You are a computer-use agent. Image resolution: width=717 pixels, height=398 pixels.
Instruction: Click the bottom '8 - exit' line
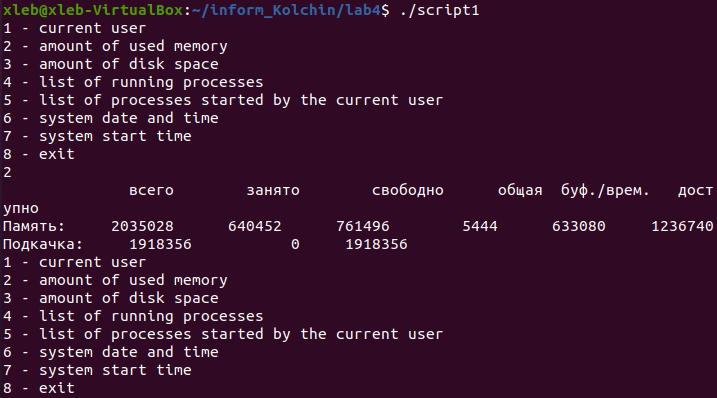pos(38,388)
